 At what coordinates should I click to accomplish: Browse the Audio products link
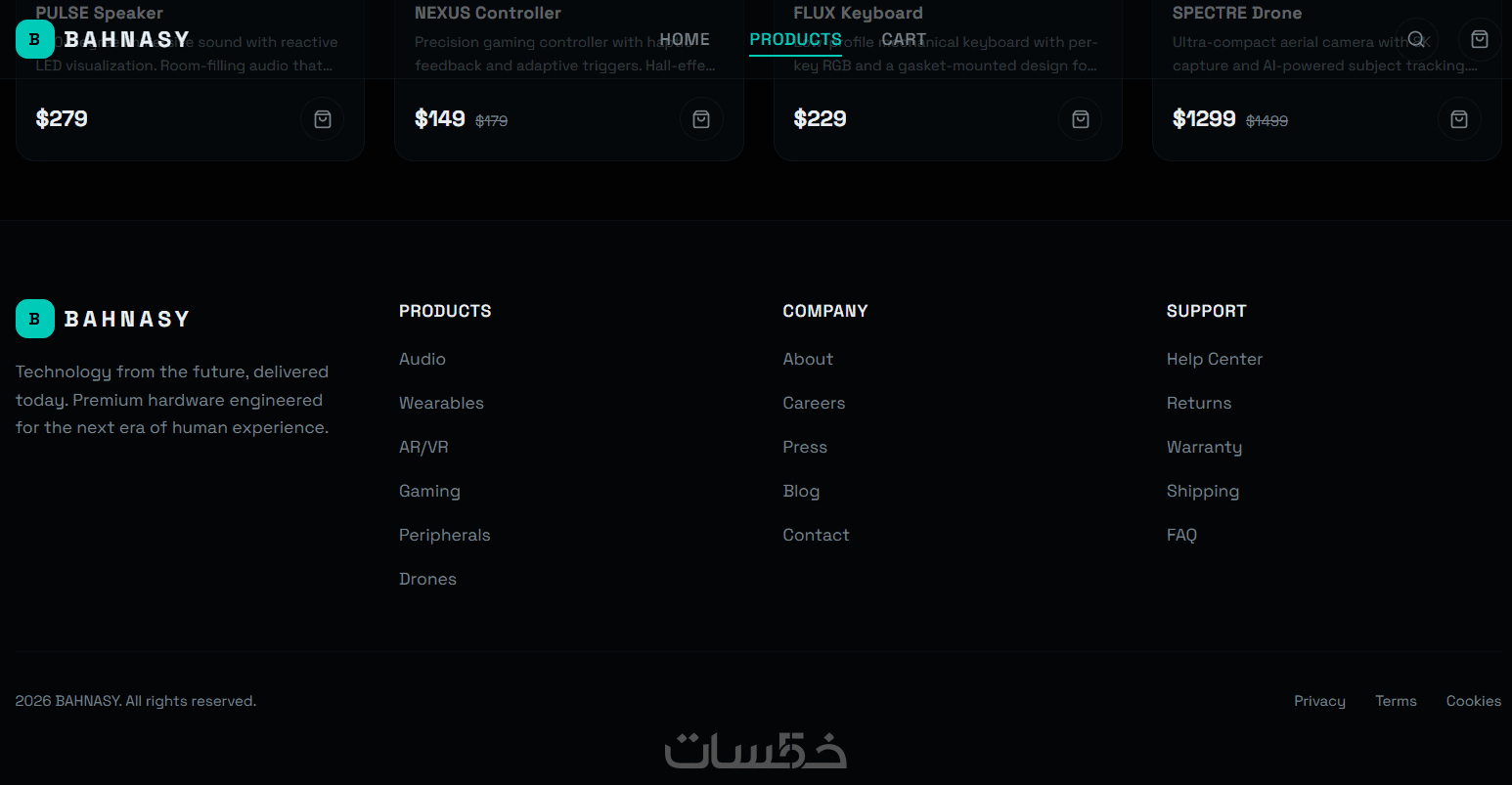click(x=422, y=359)
